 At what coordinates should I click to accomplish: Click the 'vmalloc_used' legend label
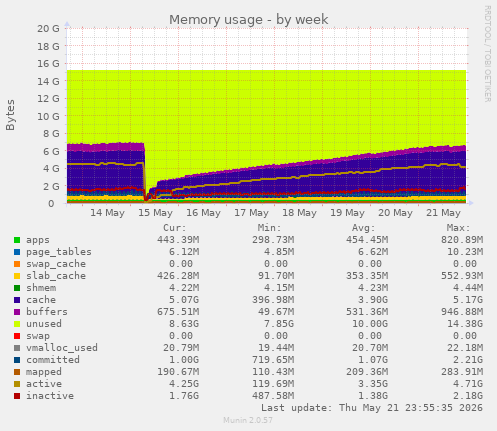point(62,348)
